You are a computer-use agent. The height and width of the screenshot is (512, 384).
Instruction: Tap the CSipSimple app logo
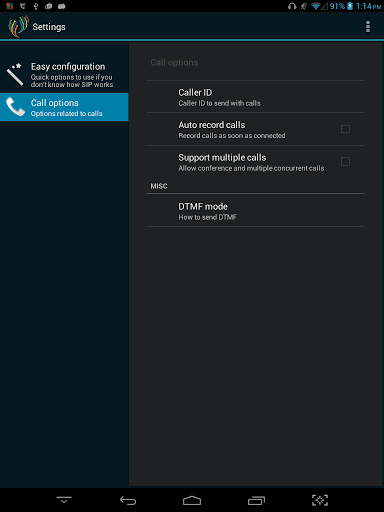(x=18, y=26)
